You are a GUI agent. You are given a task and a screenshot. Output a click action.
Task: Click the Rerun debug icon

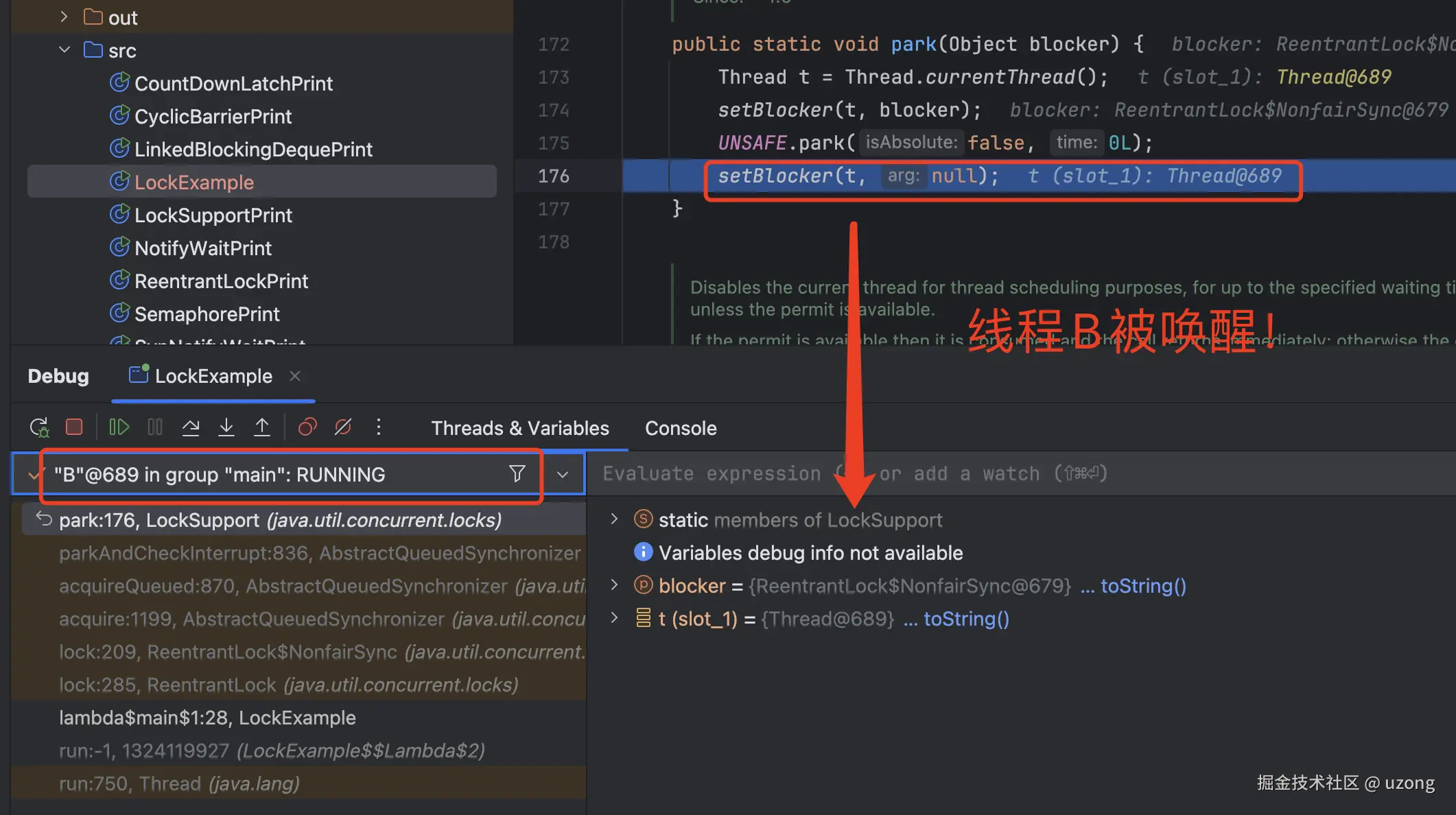pos(39,427)
